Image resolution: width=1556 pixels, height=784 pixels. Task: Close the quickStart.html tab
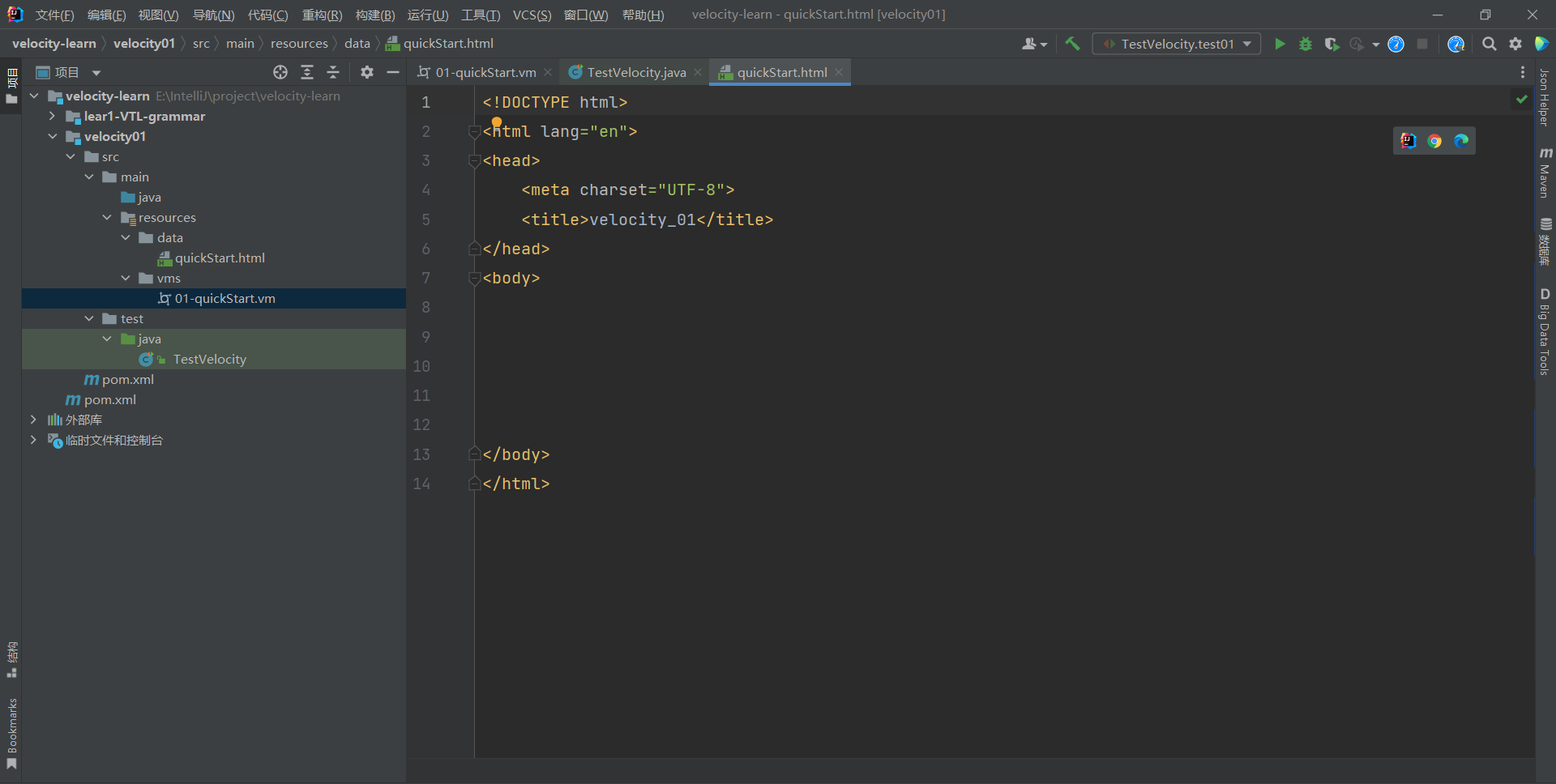[839, 72]
